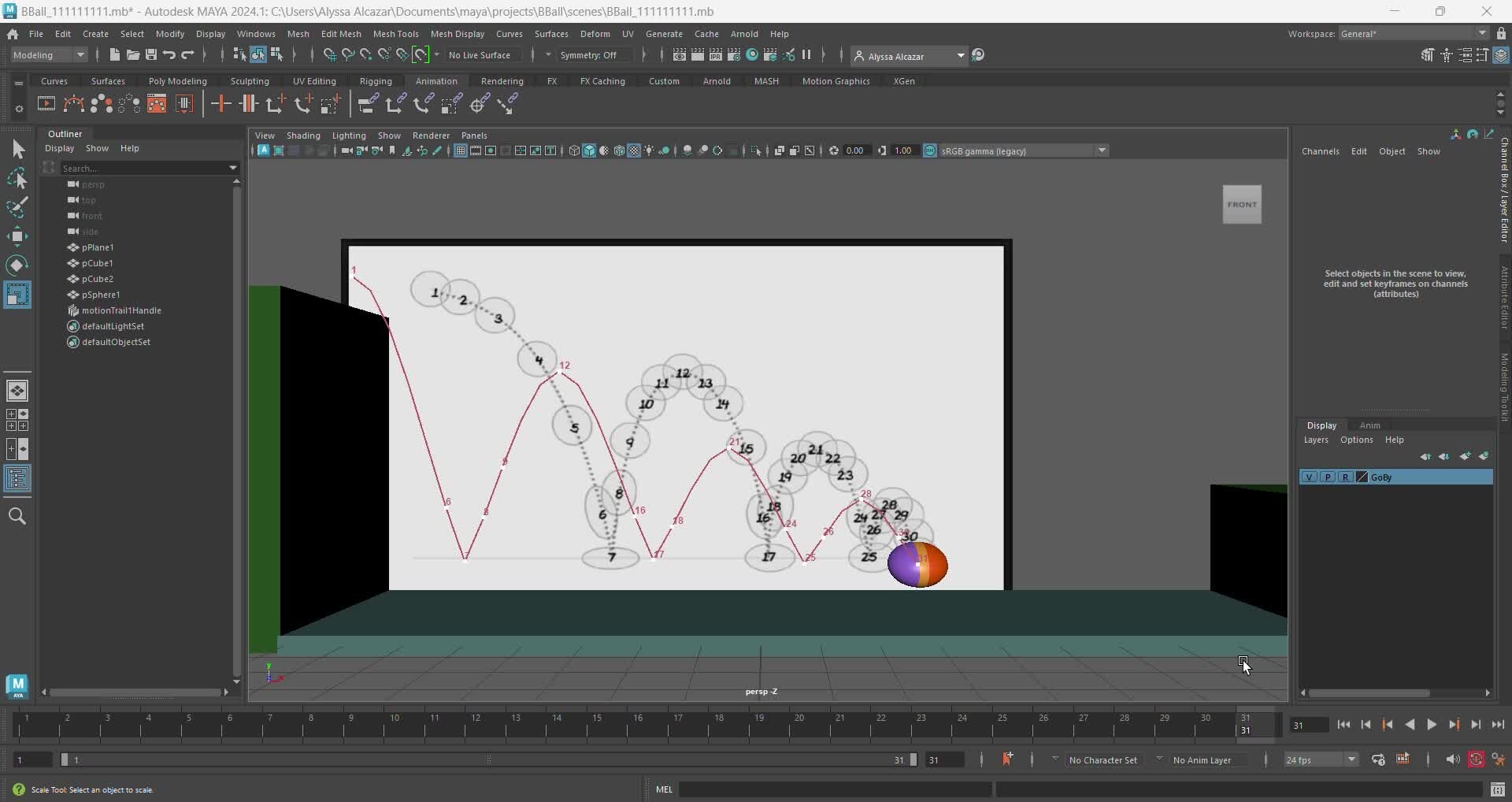The width and height of the screenshot is (1512, 802).
Task: Select the Move tool in the toolbox
Action: point(17,236)
